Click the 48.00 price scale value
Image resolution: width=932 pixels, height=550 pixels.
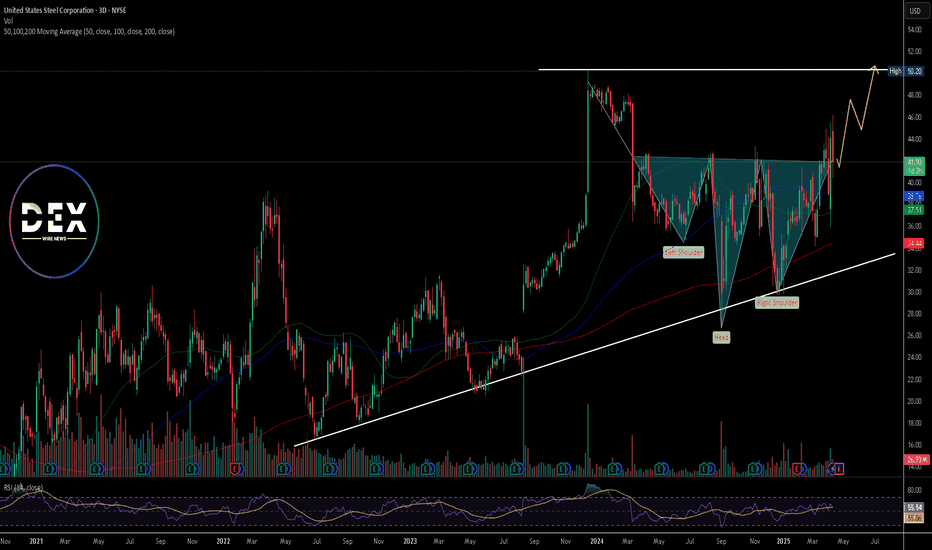[914, 95]
